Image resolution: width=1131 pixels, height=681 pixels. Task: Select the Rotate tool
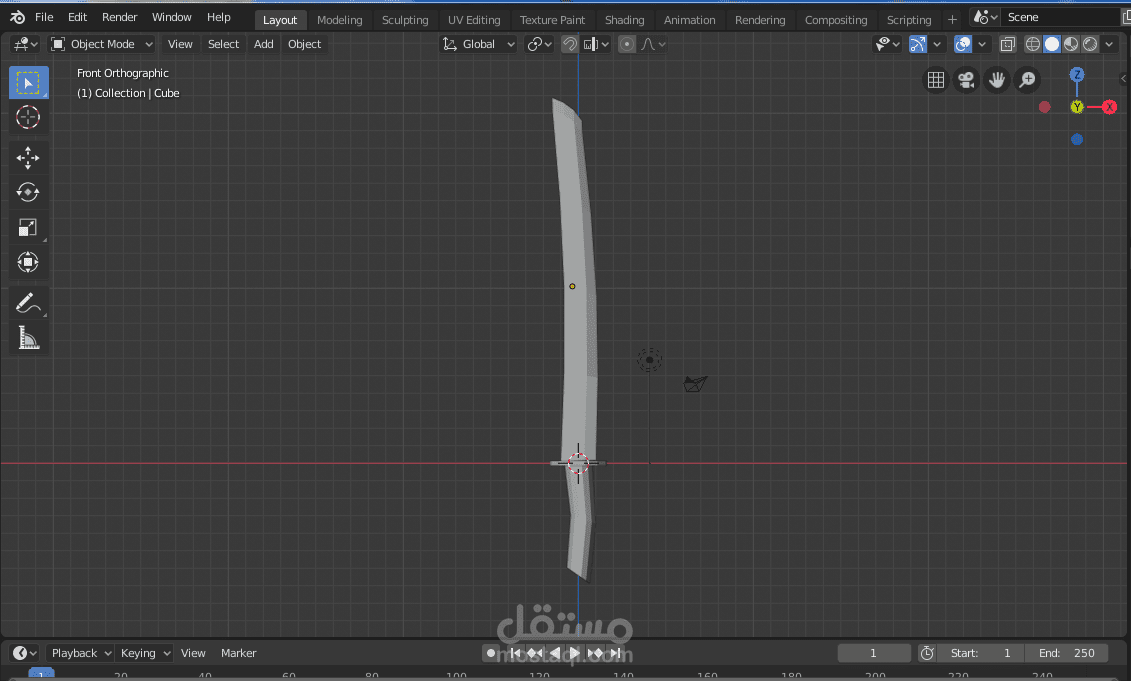pyautogui.click(x=28, y=192)
